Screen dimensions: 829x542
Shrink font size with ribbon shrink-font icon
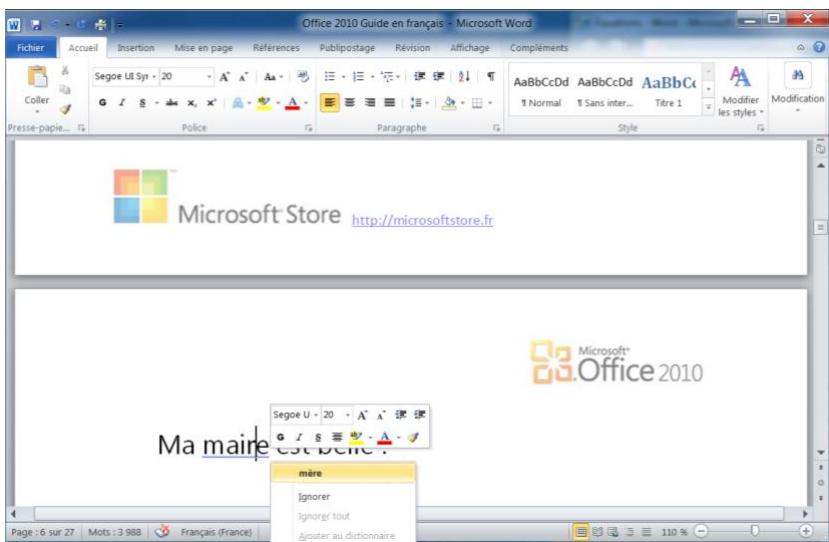[x=243, y=77]
